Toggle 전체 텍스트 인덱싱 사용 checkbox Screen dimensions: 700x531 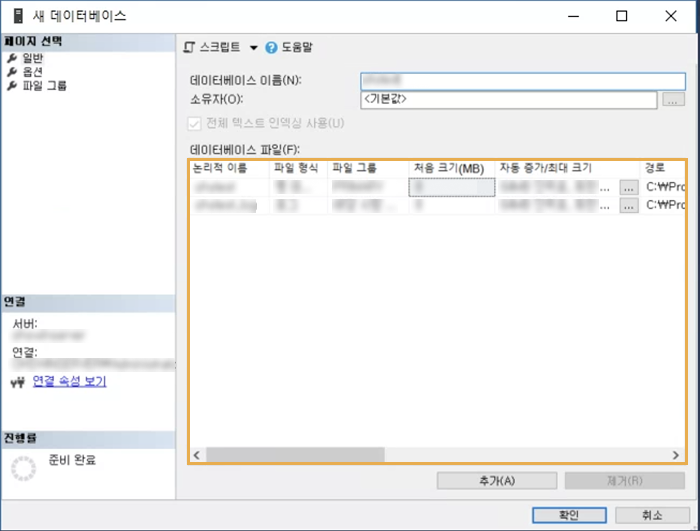click(195, 123)
